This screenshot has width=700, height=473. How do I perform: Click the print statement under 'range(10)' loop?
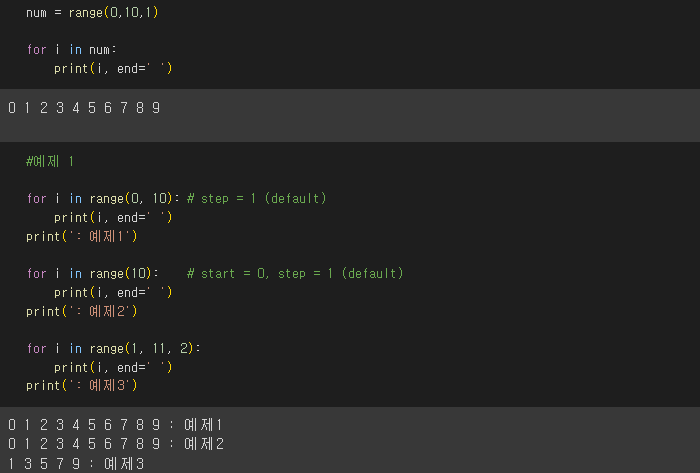tap(113, 293)
